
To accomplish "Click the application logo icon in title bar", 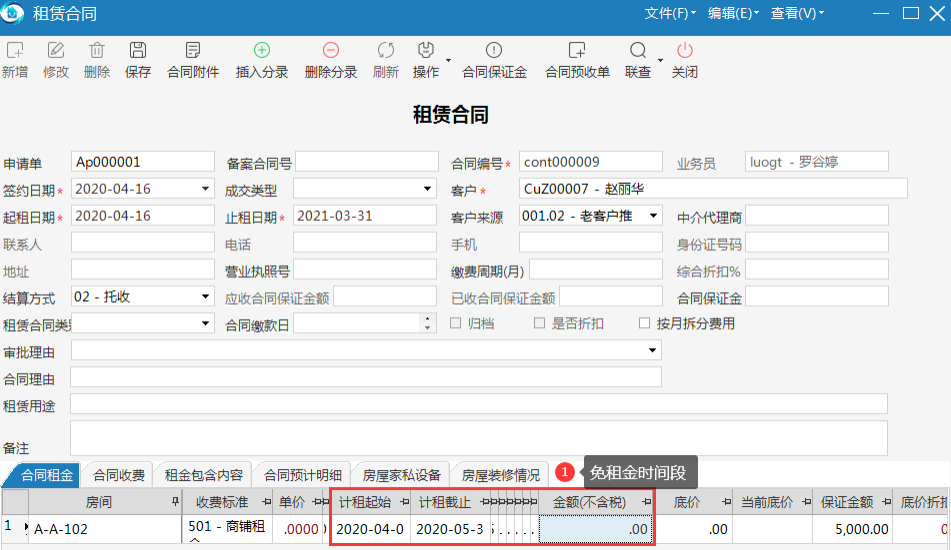I will click(x=13, y=13).
